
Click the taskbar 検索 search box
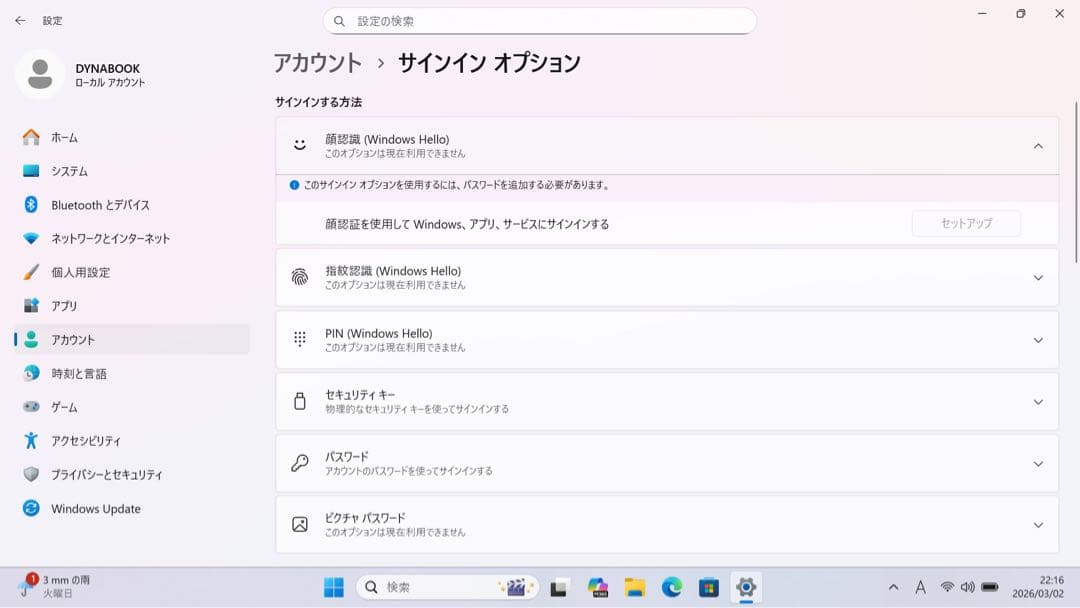[448, 587]
